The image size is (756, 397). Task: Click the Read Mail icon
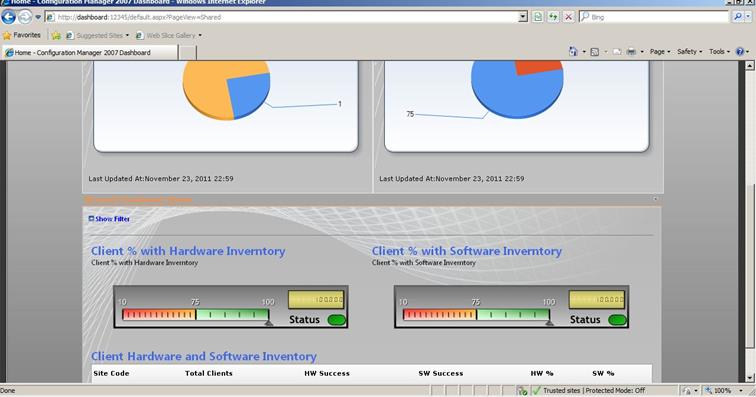click(617, 52)
